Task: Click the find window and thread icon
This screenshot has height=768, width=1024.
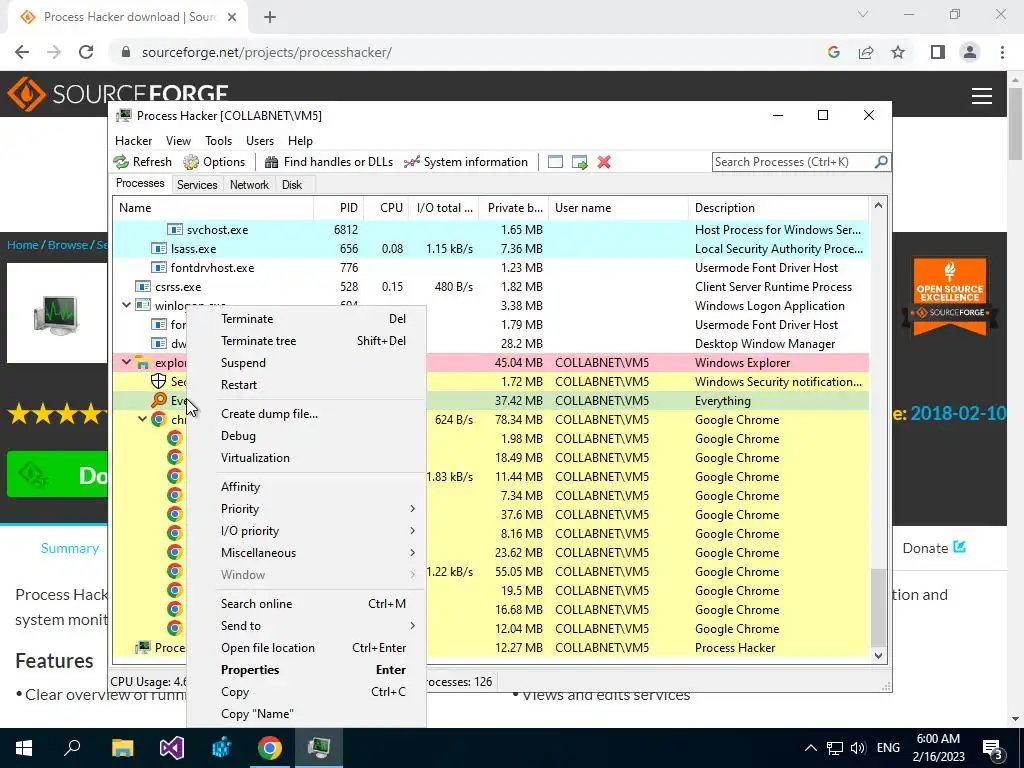Action: click(579, 162)
